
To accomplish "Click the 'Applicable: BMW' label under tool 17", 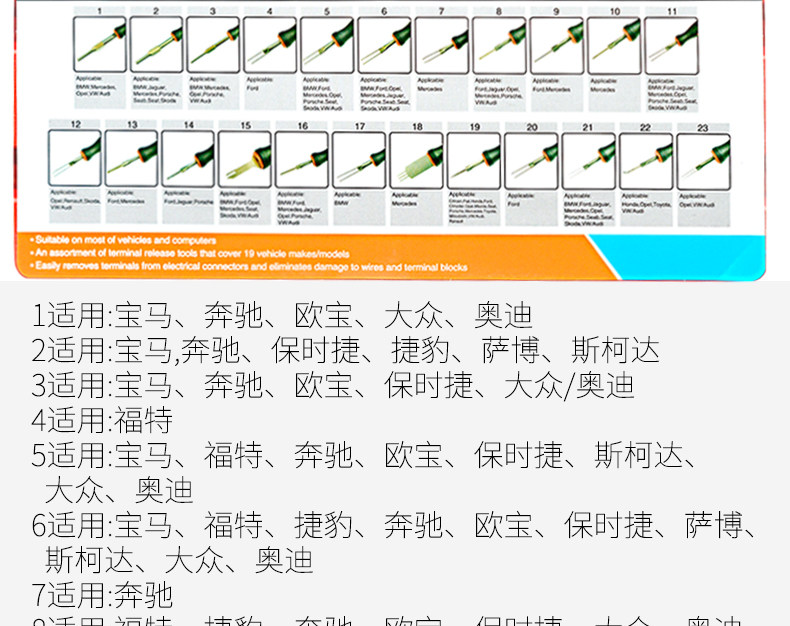I will click(348, 199).
